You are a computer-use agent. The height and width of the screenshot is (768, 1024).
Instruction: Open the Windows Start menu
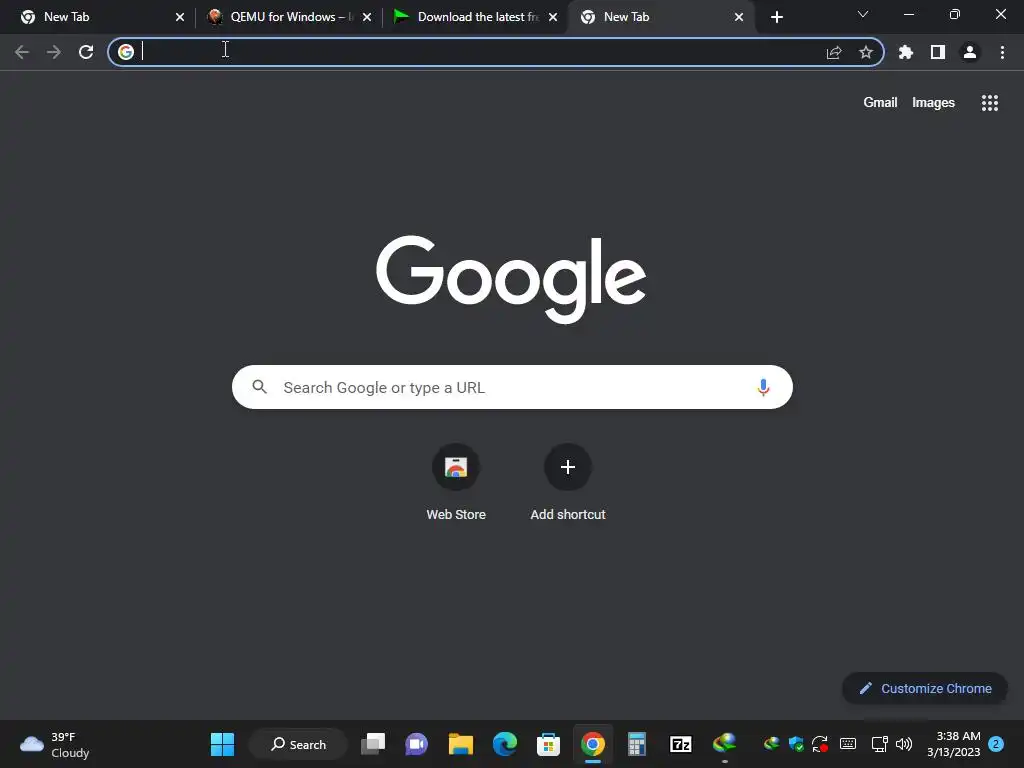coord(222,744)
